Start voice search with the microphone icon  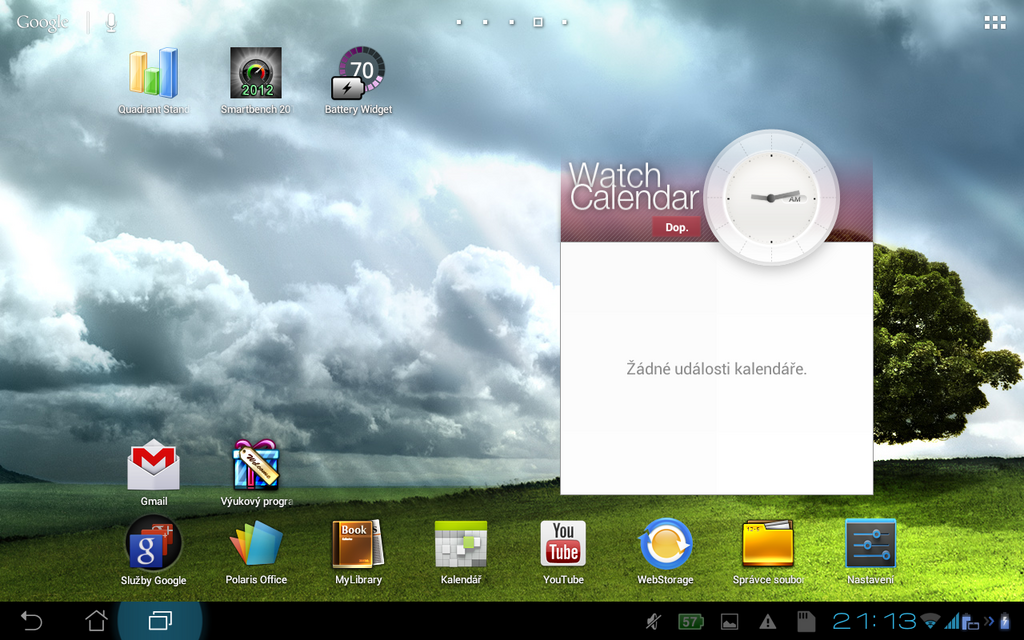tap(110, 21)
